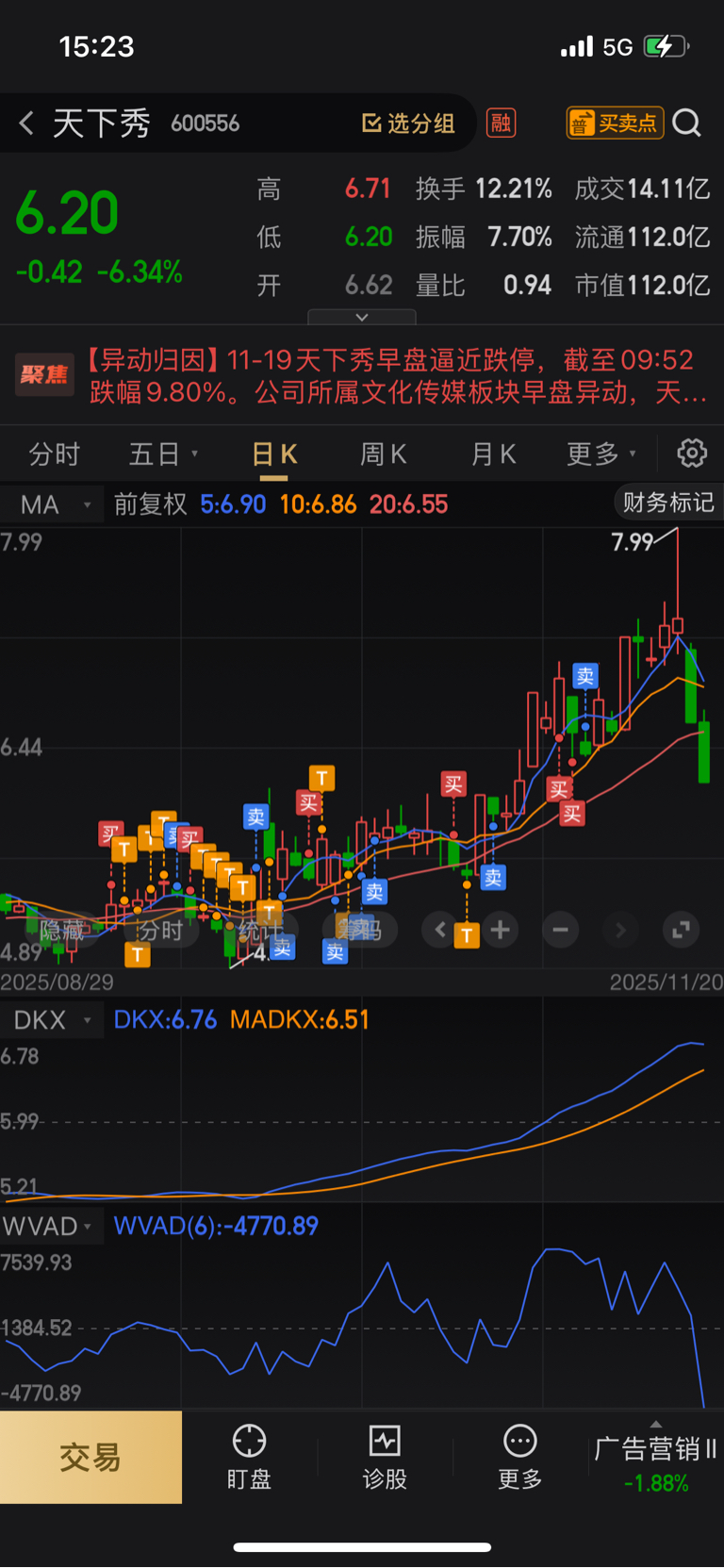Viewport: 724px width, 1568px height.
Task: Tap the chart end date 2025/11/20
Action: (666, 982)
